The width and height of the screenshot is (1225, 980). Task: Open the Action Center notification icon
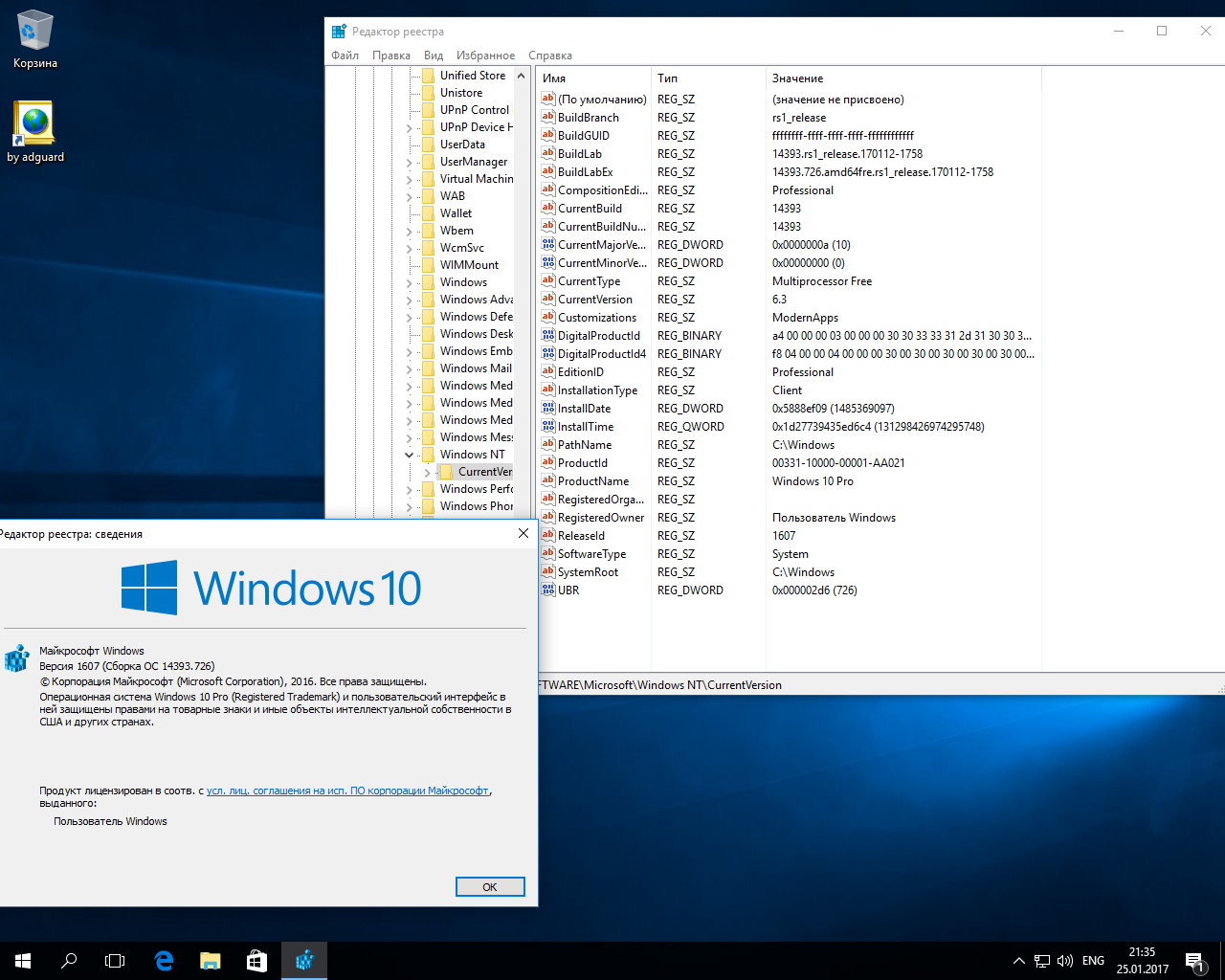point(1194,961)
